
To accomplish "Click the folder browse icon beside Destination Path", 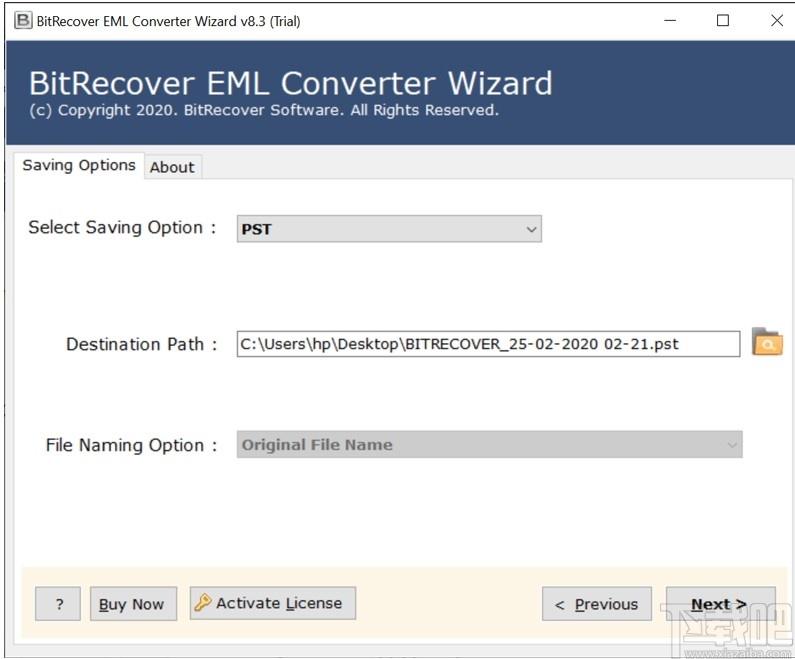I will (767, 342).
